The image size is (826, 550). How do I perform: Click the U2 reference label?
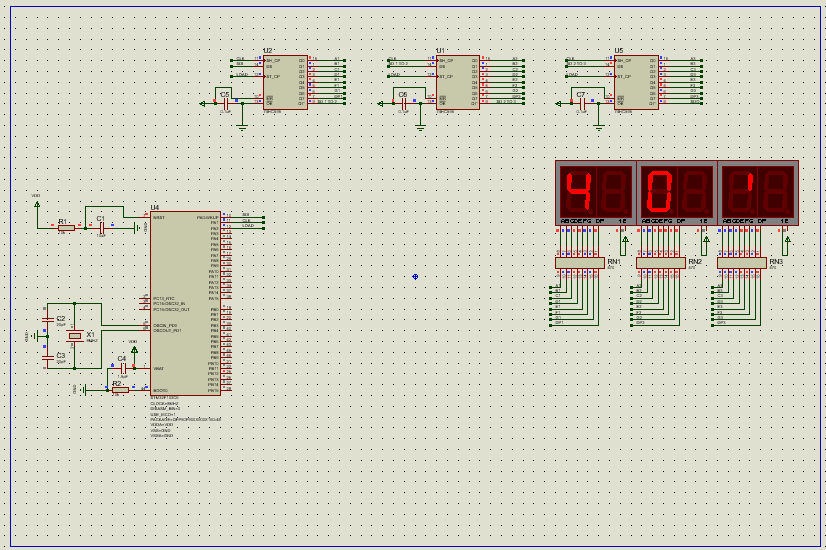268,51
